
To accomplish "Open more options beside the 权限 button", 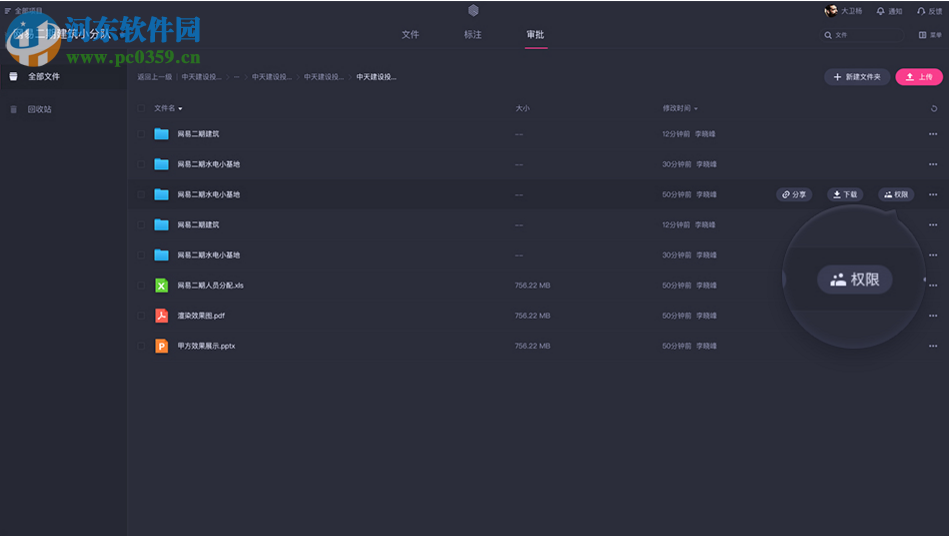I will (x=933, y=195).
